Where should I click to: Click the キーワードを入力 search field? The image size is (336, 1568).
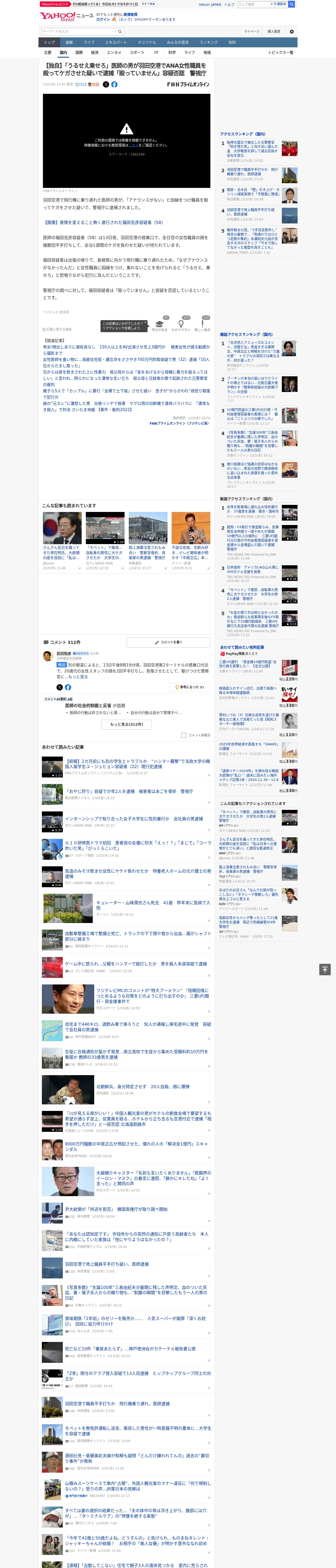[79, 32]
